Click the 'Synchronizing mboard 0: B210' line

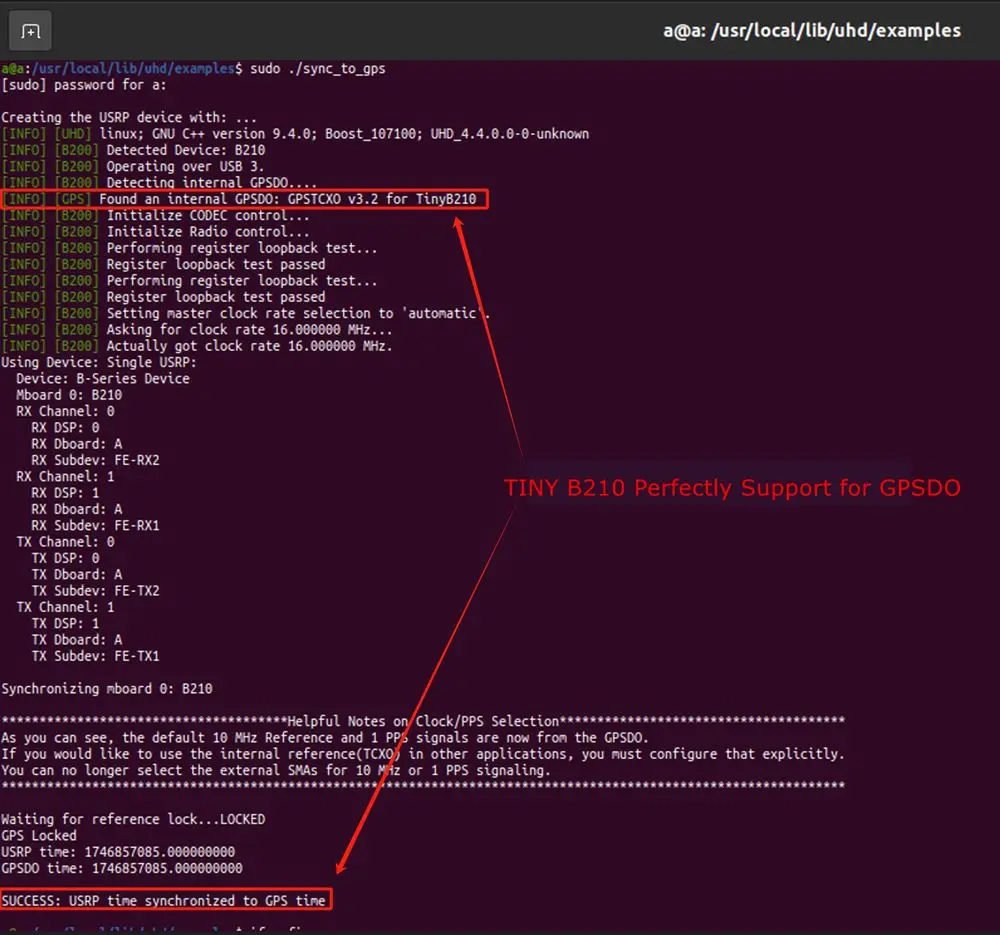pyautogui.click(x=107, y=689)
